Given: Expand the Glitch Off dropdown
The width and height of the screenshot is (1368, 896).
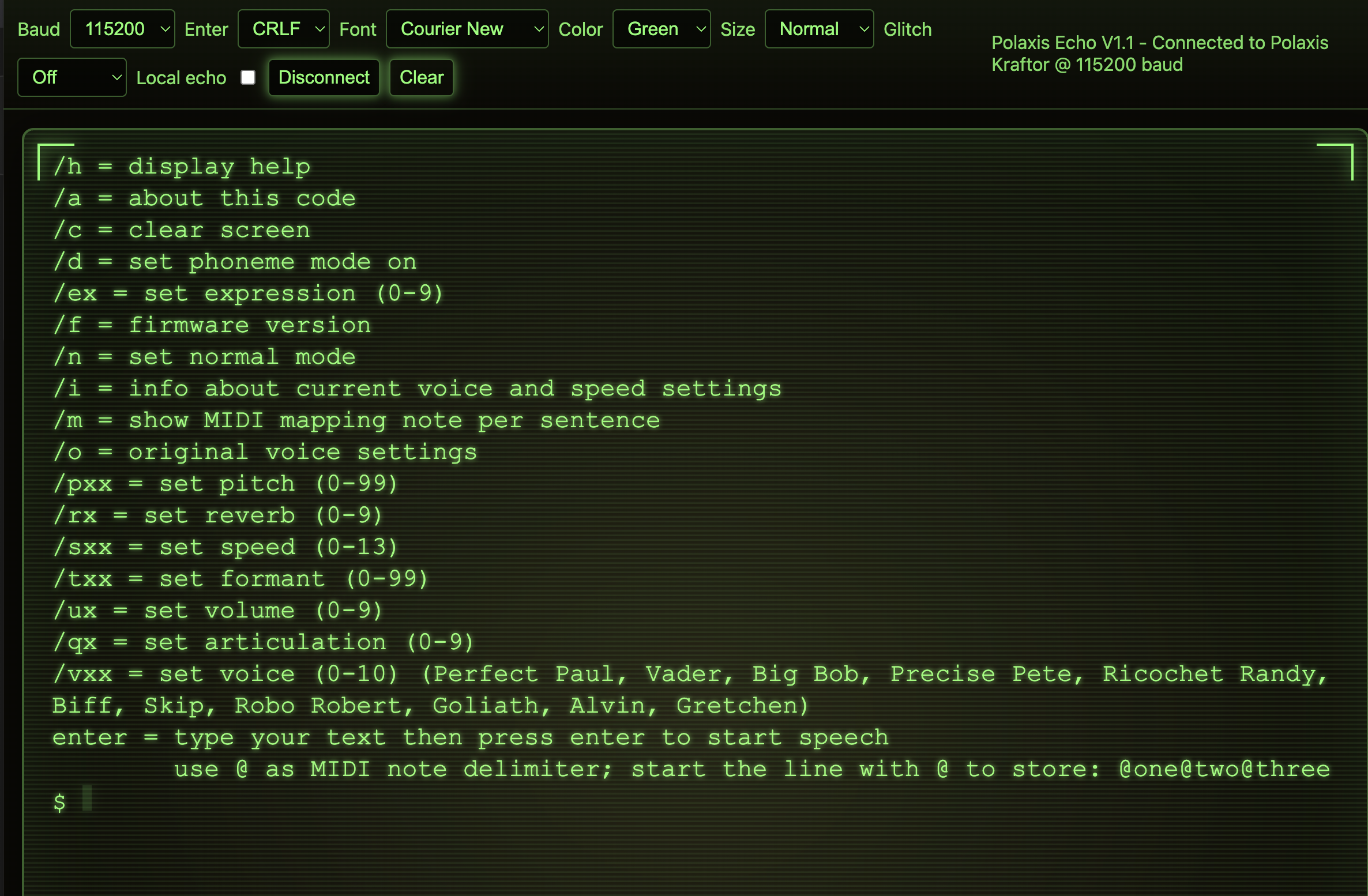Looking at the screenshot, I should pyautogui.click(x=71, y=77).
